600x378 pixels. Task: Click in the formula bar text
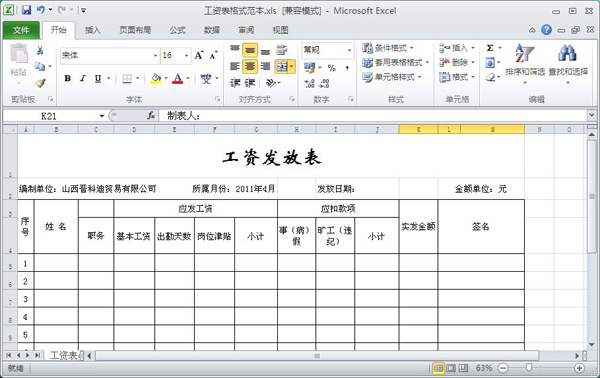click(x=373, y=116)
